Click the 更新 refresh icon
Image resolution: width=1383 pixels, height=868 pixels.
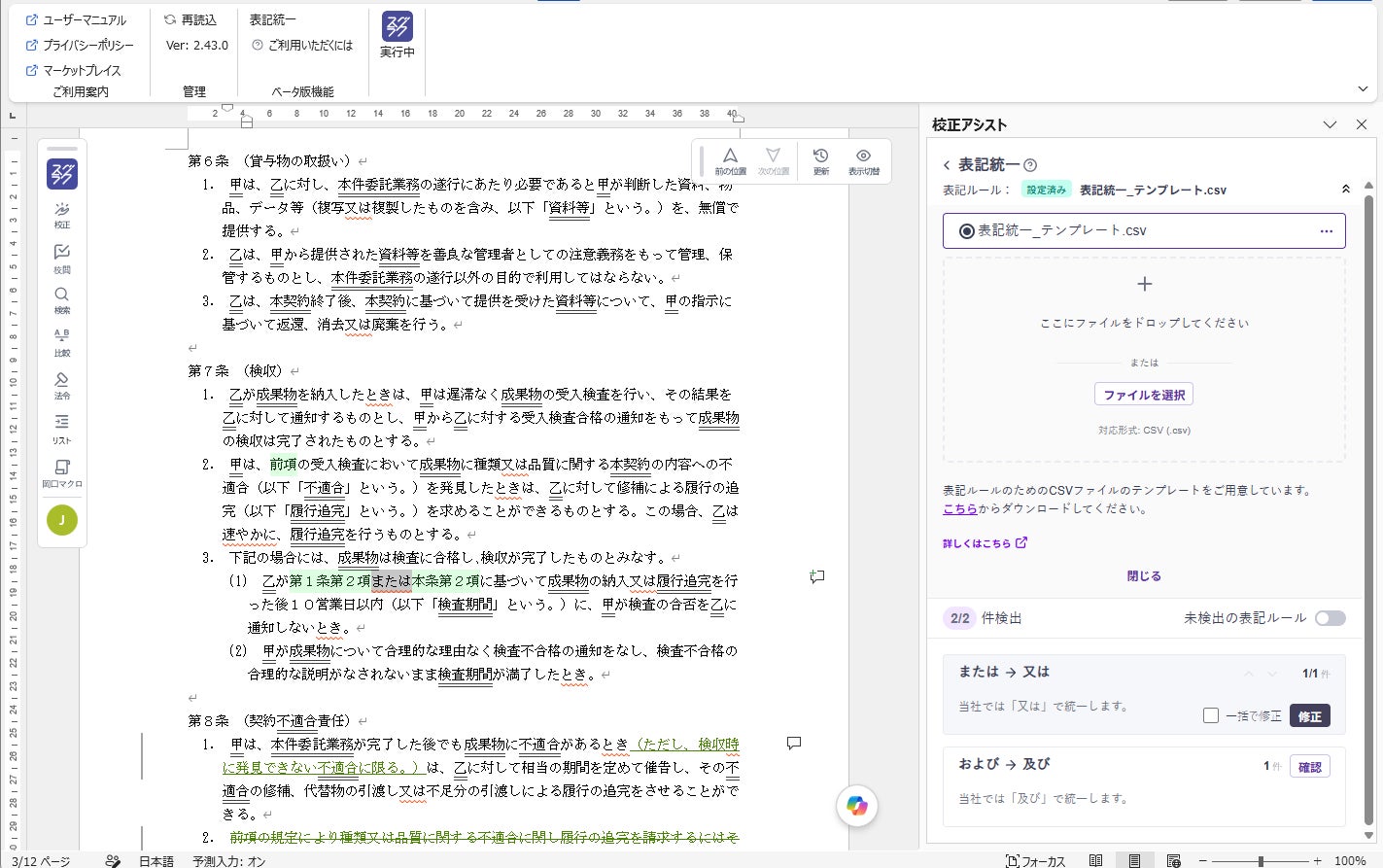pos(821,161)
